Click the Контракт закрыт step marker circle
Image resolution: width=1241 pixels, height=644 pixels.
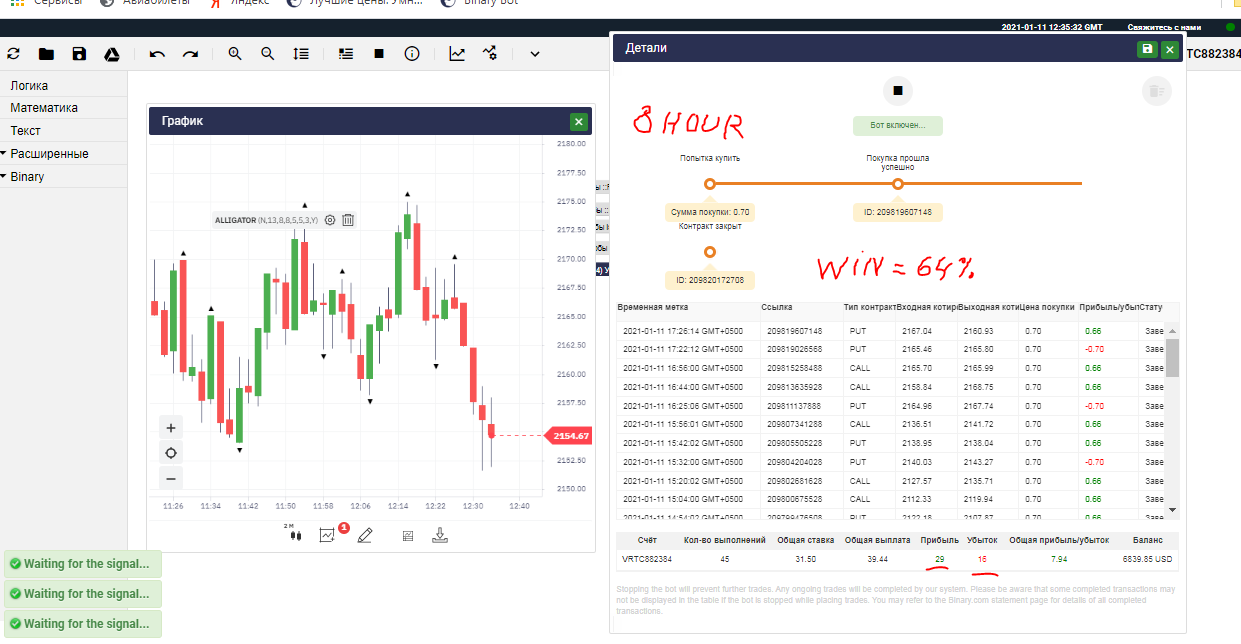(710, 252)
